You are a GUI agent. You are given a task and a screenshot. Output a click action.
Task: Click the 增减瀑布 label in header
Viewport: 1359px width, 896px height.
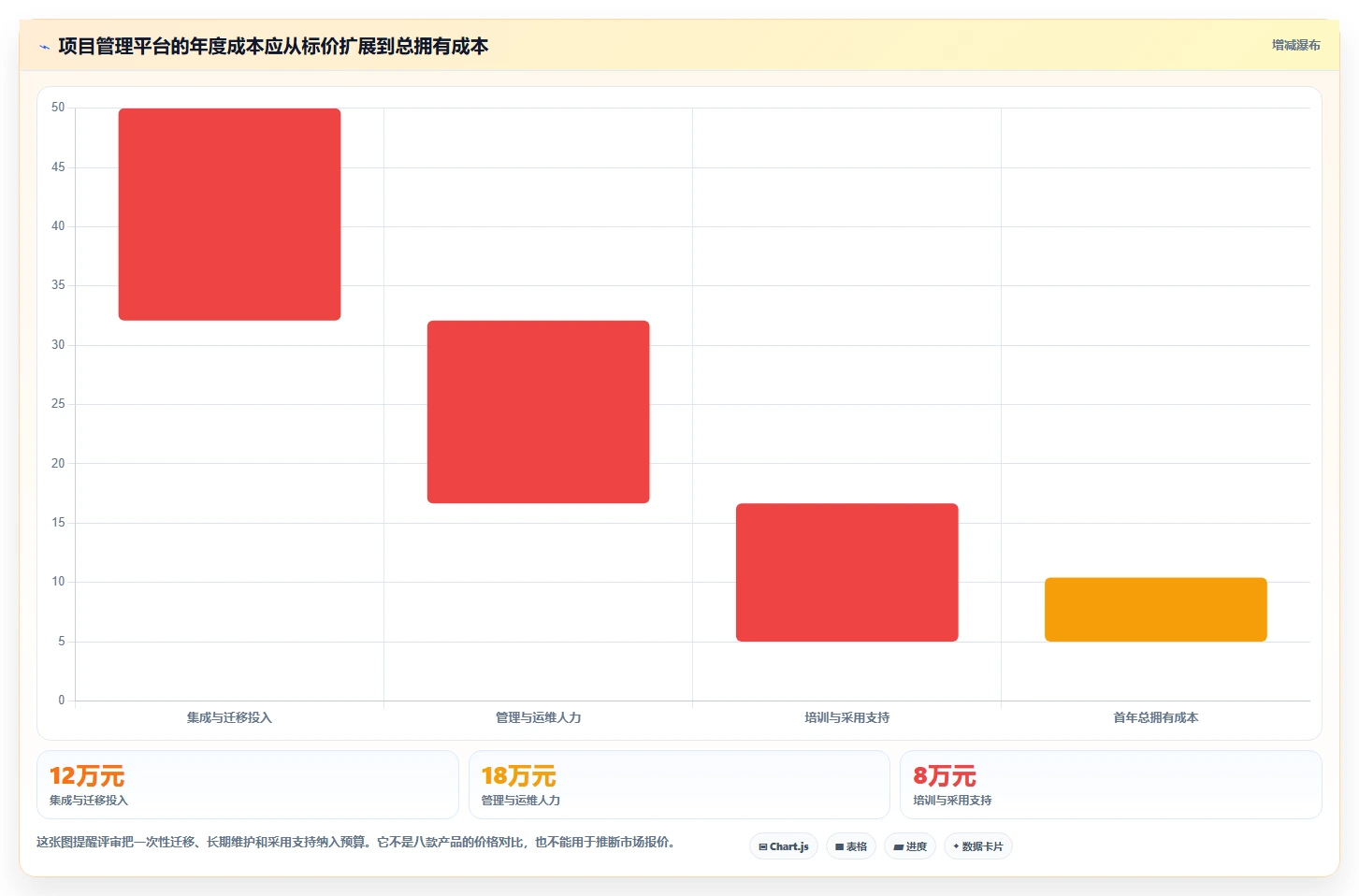(x=1295, y=45)
